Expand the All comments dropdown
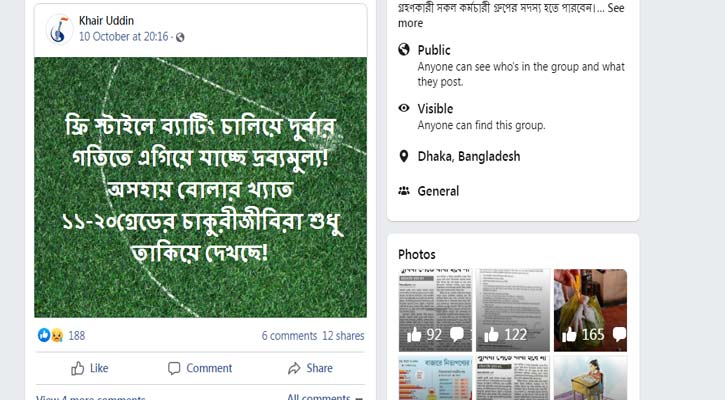Viewport: 725px width, 400px height. tap(325, 397)
